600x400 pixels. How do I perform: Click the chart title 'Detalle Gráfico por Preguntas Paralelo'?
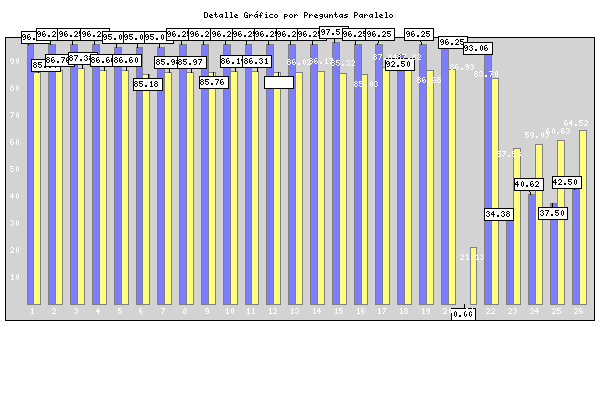298,15
